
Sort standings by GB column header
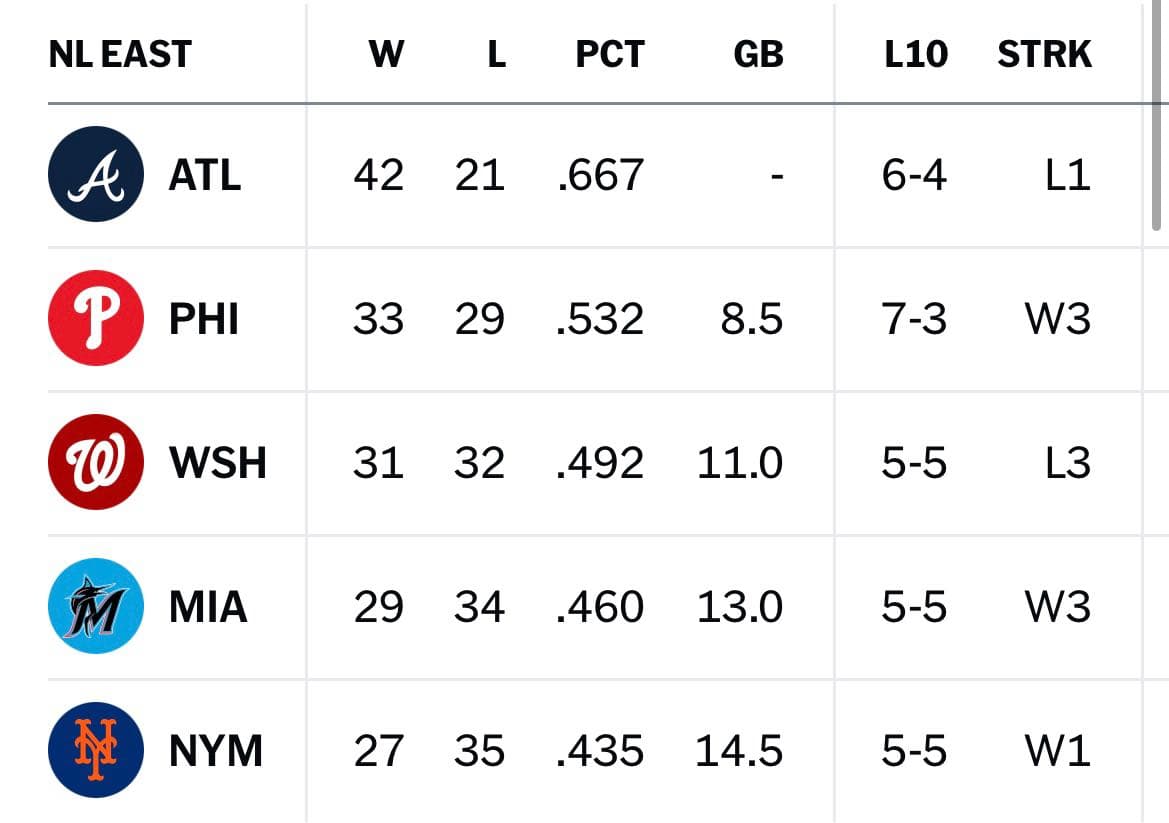click(758, 54)
